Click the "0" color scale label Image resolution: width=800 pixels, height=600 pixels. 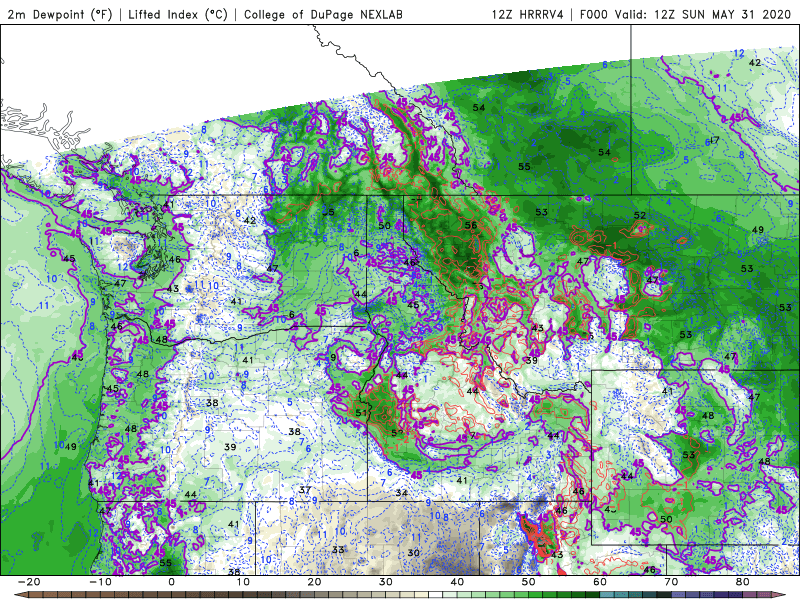pos(171,582)
